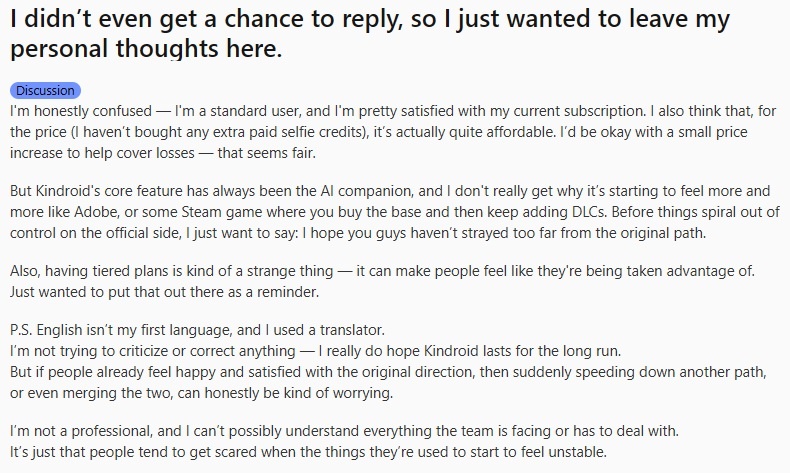Click the word 'Adobe' in the post
This screenshot has width=790, height=473.
[x=96, y=212]
